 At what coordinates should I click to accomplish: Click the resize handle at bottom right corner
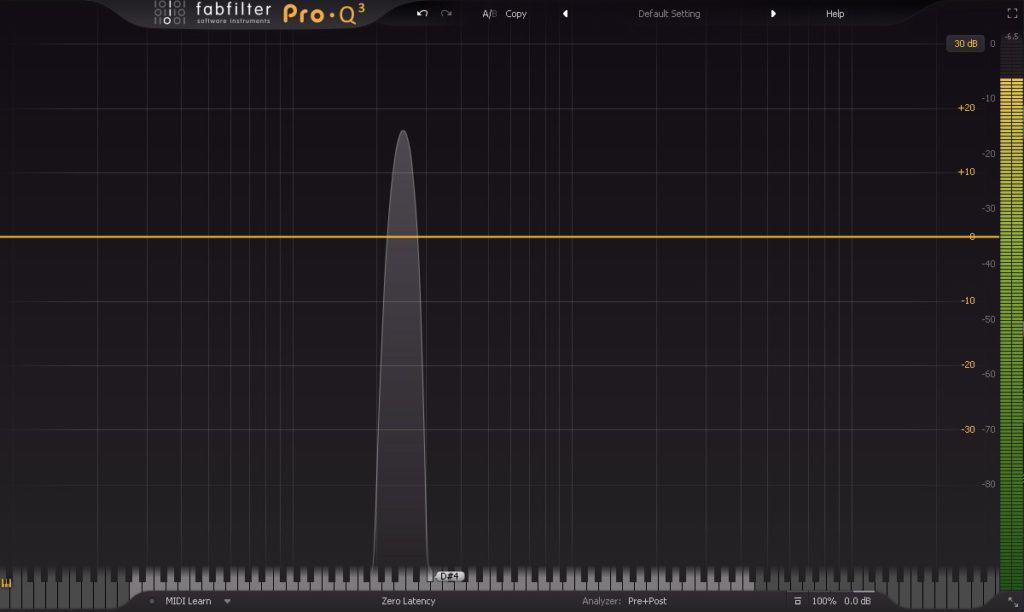tap(1013, 602)
